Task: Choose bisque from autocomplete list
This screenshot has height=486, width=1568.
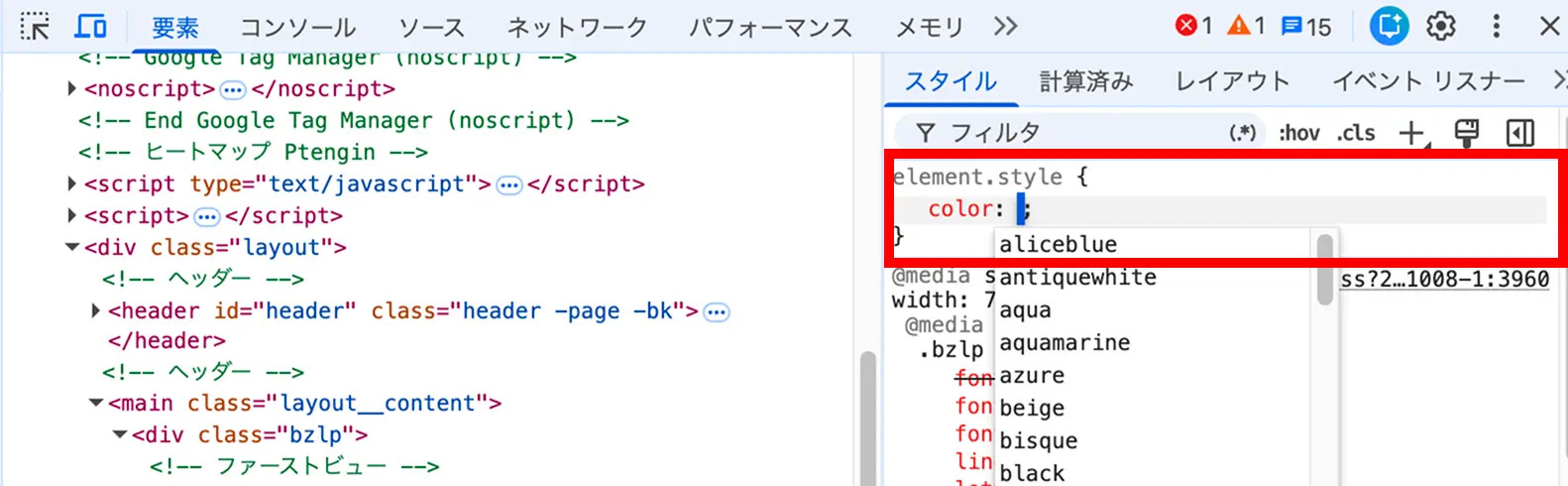Action: [x=1154, y=440]
